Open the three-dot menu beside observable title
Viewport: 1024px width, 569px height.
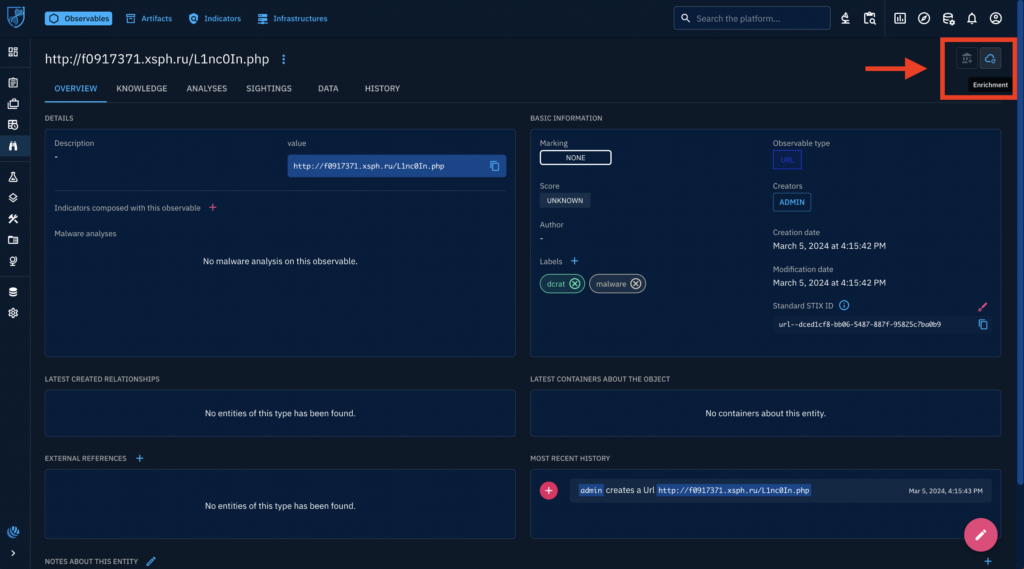click(x=284, y=60)
